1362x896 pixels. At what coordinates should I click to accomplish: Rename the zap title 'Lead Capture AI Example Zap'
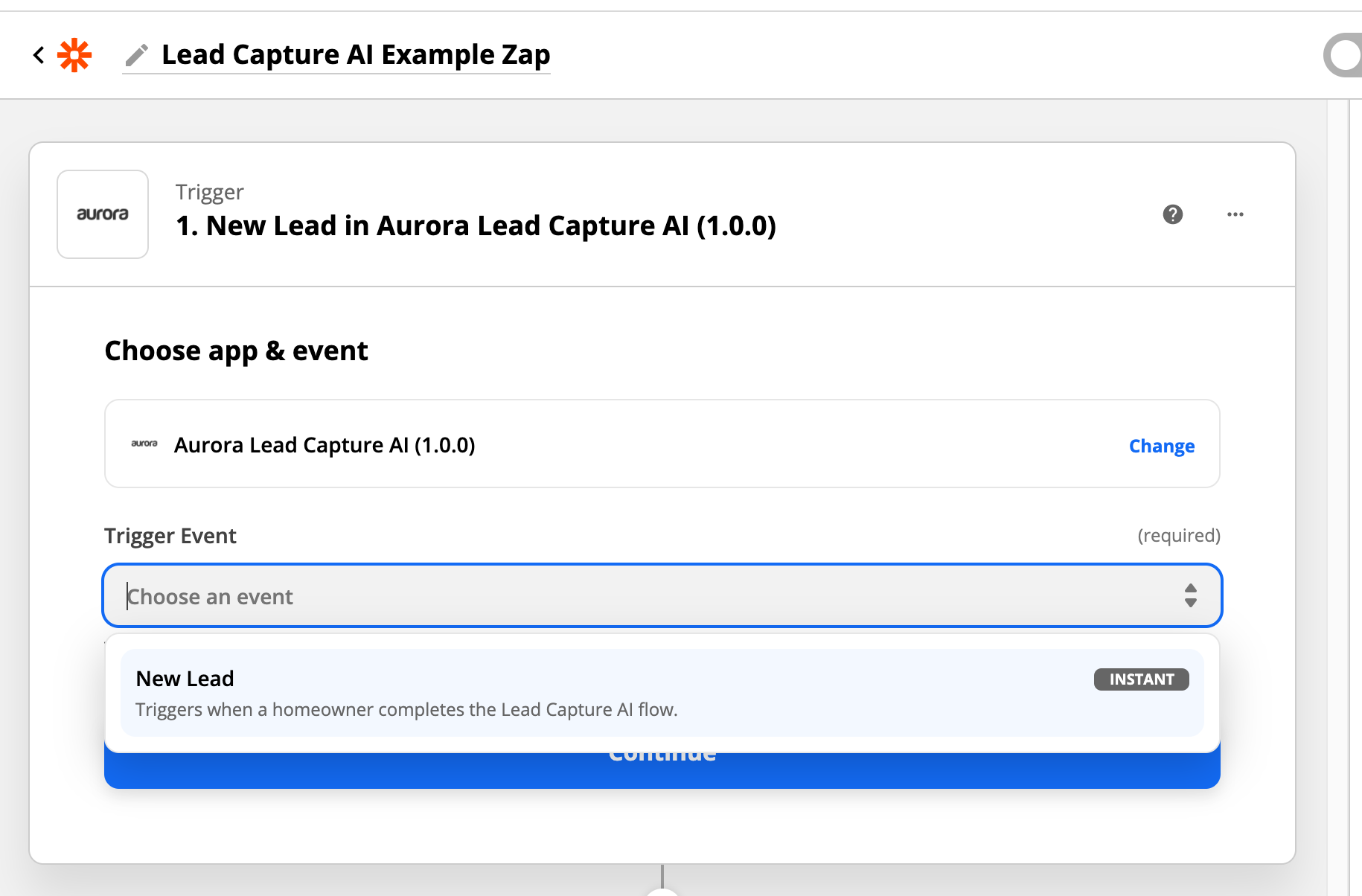click(x=356, y=55)
